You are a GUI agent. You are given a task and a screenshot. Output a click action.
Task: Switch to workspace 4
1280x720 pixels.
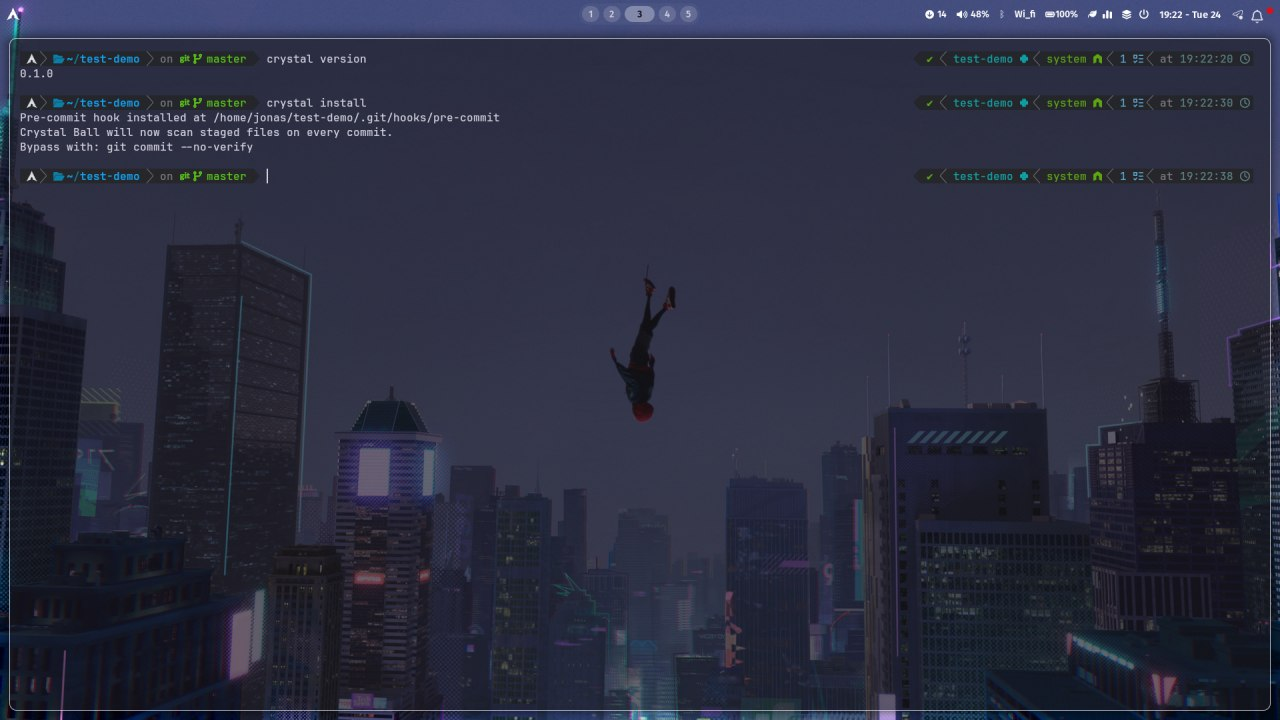pos(667,14)
